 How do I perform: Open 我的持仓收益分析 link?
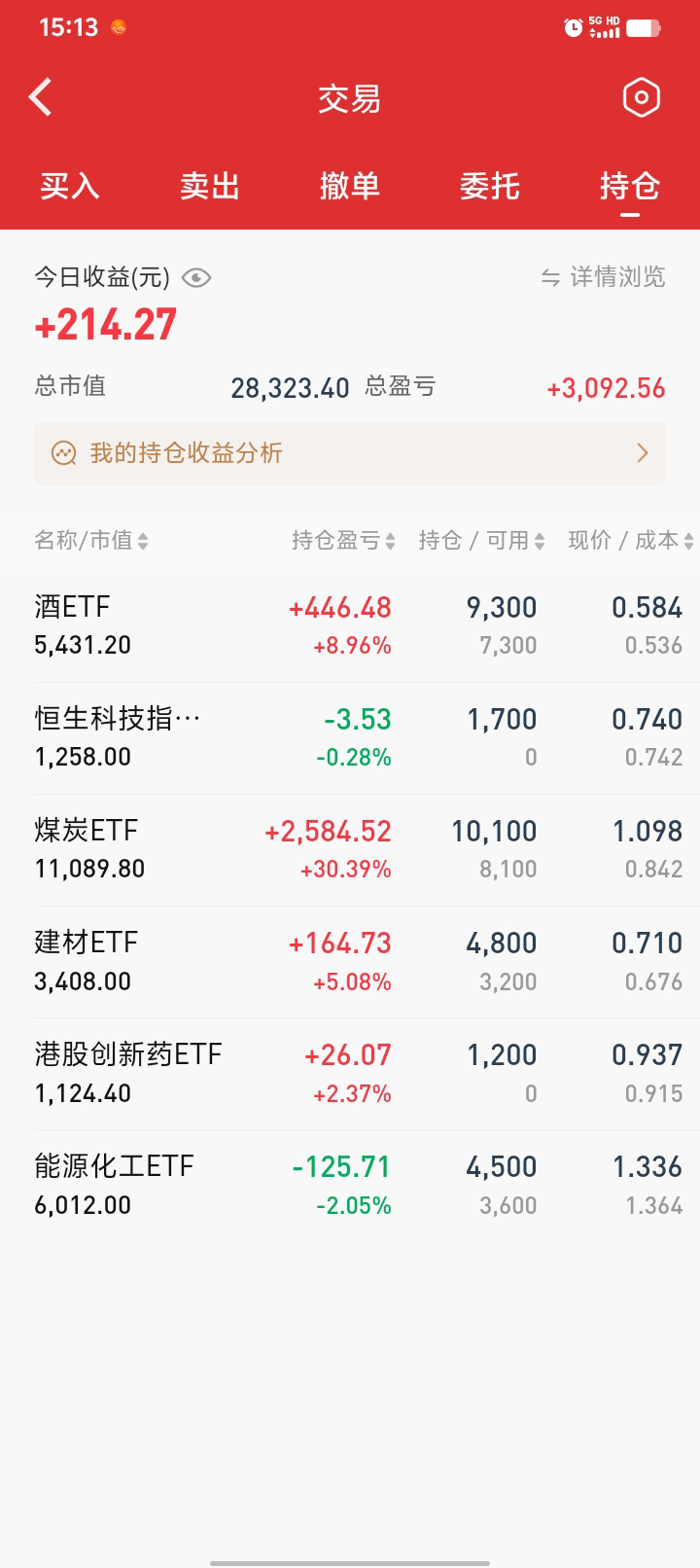click(187, 453)
